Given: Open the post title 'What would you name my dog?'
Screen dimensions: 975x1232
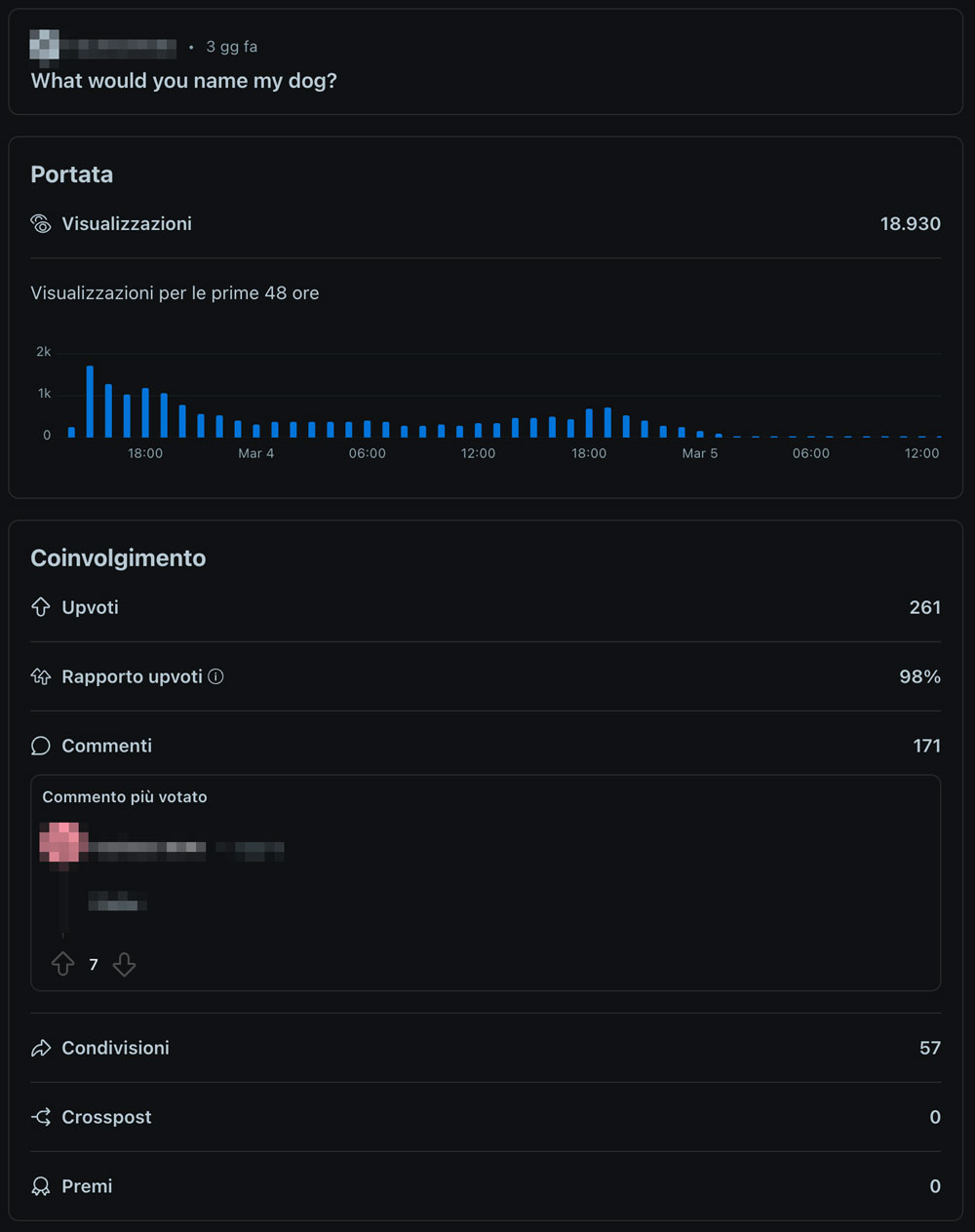Looking at the screenshot, I should pyautogui.click(x=183, y=81).
